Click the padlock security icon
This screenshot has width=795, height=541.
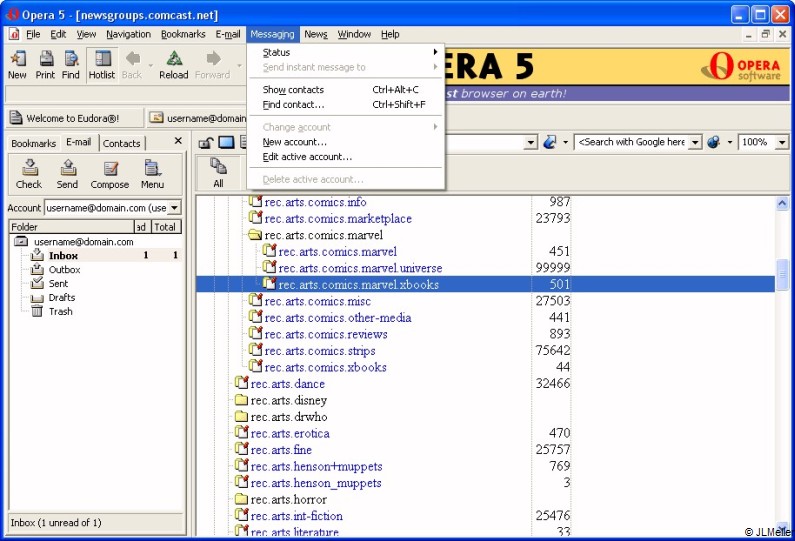205,143
